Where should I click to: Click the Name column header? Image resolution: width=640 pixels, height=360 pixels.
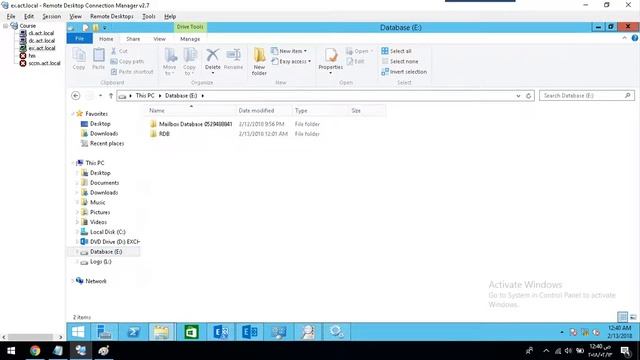click(190, 111)
